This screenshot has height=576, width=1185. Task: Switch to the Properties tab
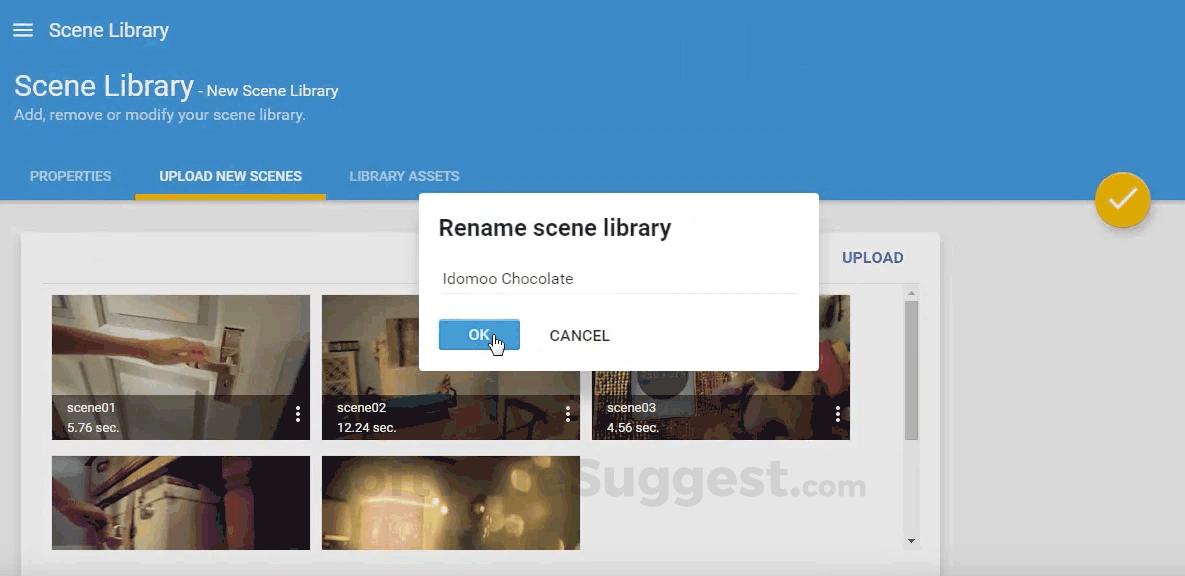pos(70,176)
